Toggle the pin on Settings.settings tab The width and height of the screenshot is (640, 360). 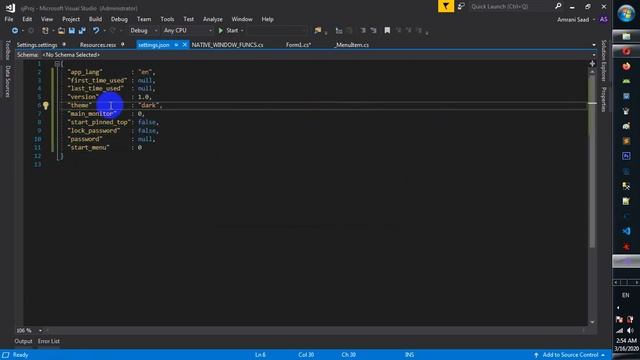64,44
